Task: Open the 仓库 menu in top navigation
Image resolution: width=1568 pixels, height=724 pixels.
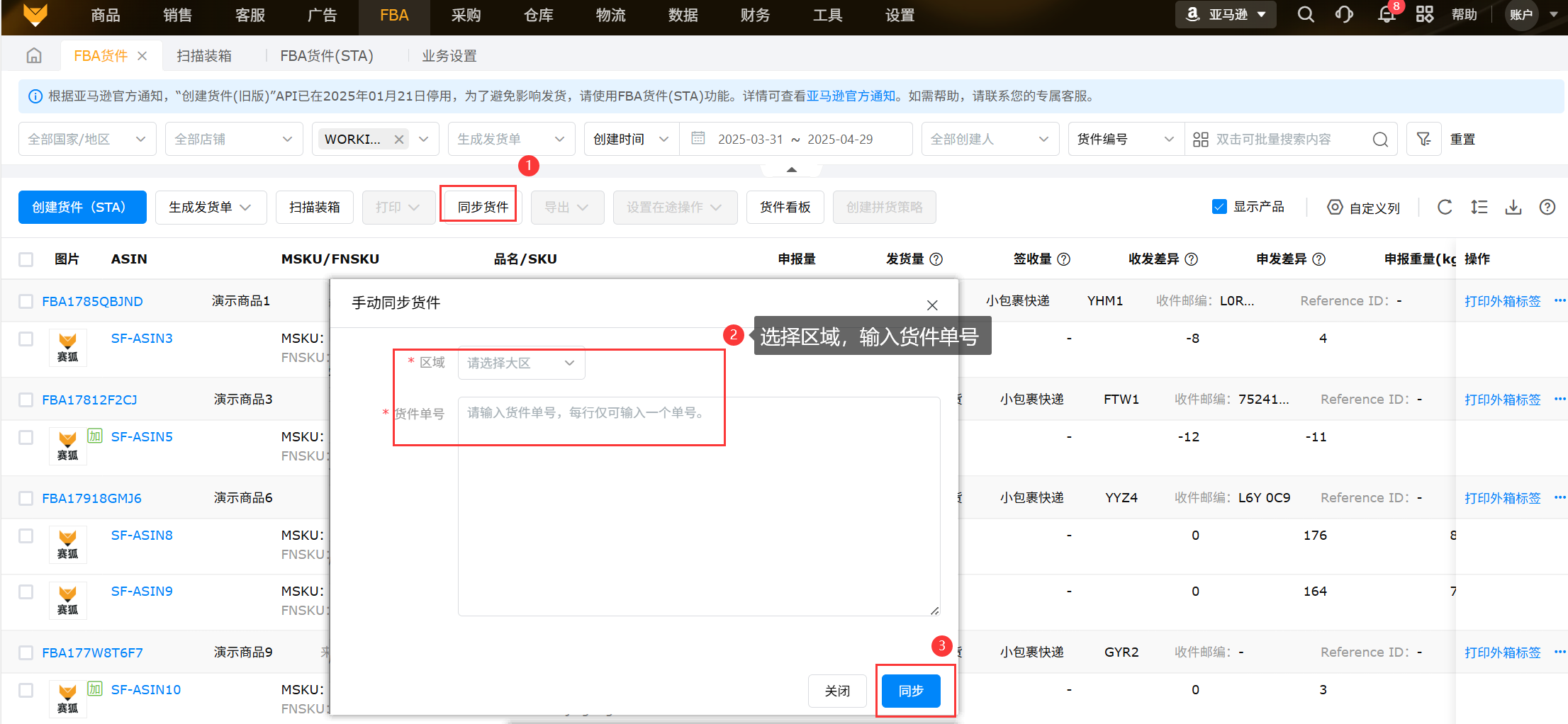Action: (538, 16)
